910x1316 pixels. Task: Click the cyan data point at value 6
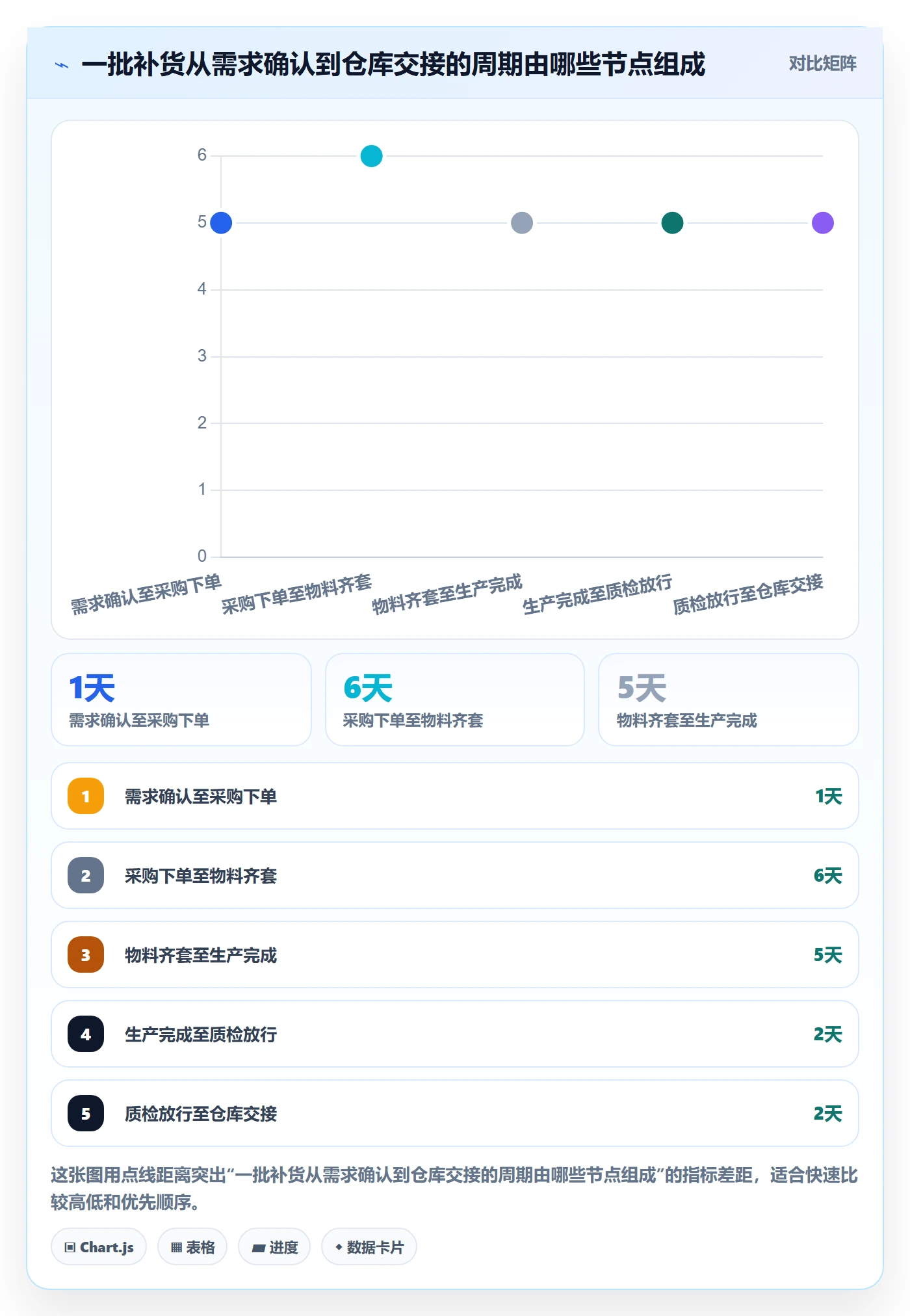[x=371, y=156]
